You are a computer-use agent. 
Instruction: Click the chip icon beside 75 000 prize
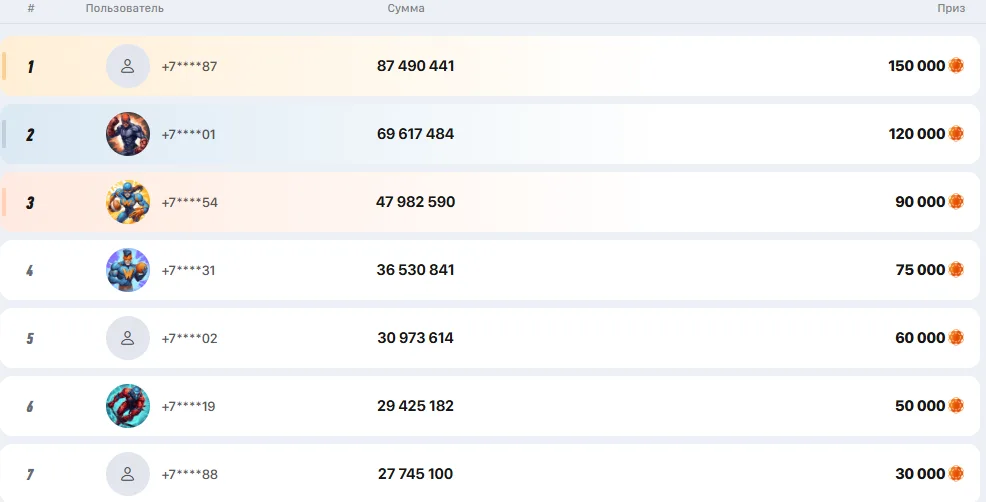pos(956,269)
